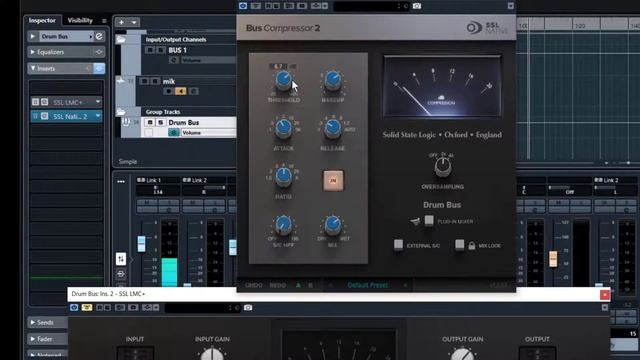The height and width of the screenshot is (360, 640).
Task: Toggle SSL LMC+ window activate button
Action: (x=74, y=307)
